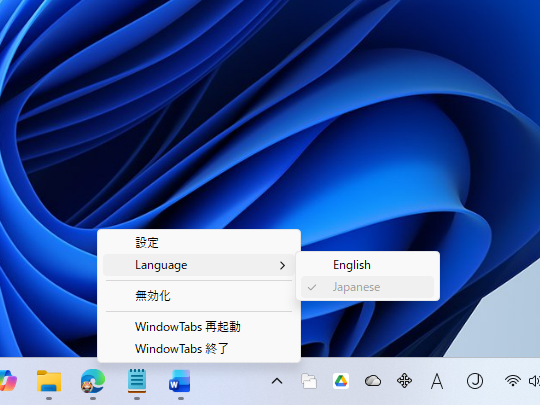Open Wi-Fi network status icon
Screen dimensions: 540x405
(x=513, y=381)
